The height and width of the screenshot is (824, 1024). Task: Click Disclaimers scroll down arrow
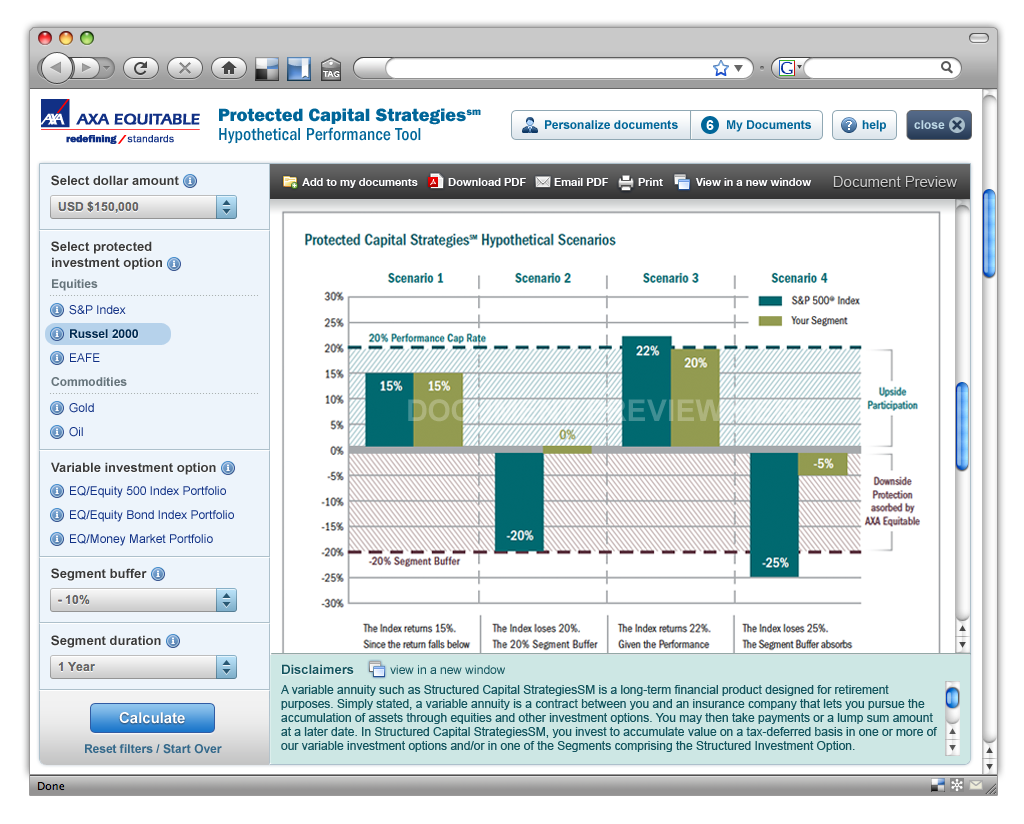click(x=953, y=748)
